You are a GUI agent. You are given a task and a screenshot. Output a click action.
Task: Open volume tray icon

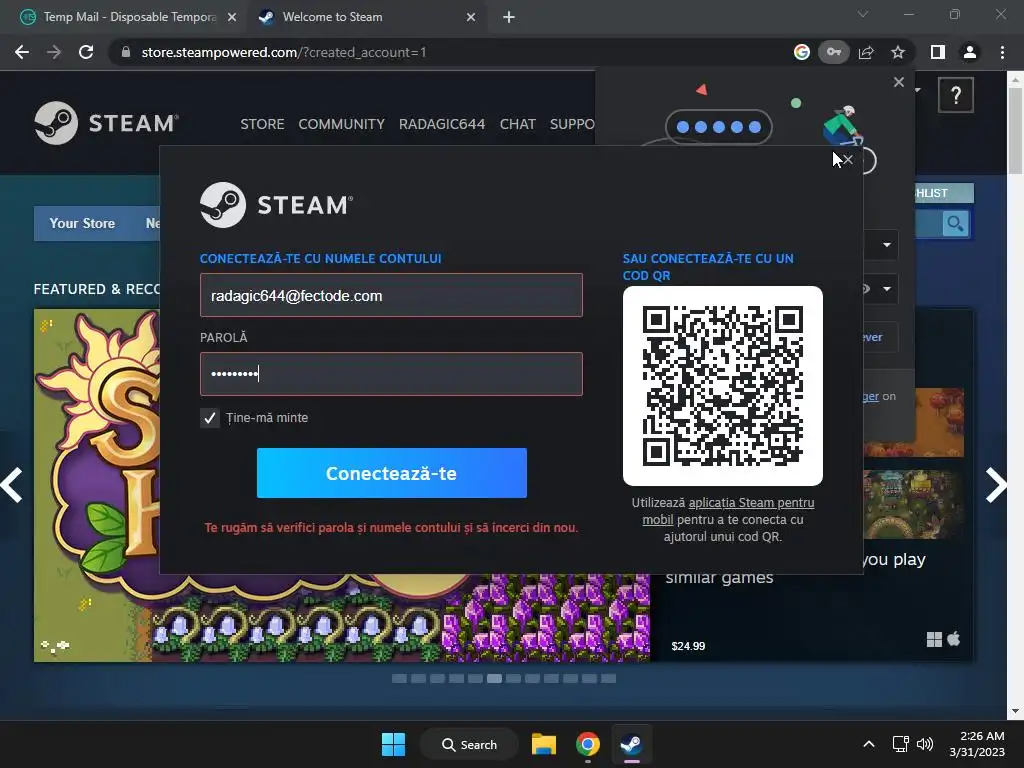tap(925, 744)
